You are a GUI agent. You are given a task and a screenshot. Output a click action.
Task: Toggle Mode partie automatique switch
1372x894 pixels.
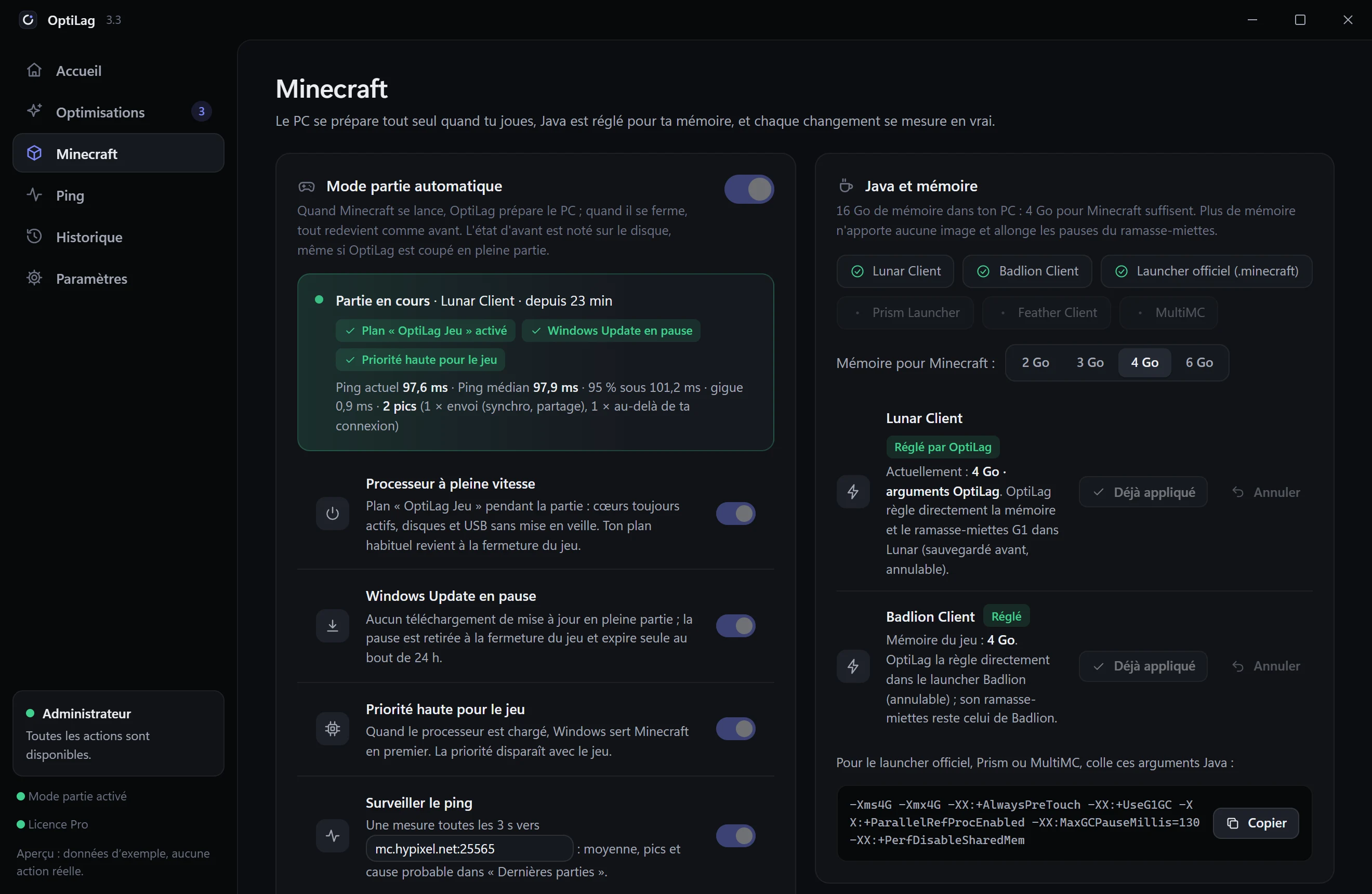click(x=749, y=189)
